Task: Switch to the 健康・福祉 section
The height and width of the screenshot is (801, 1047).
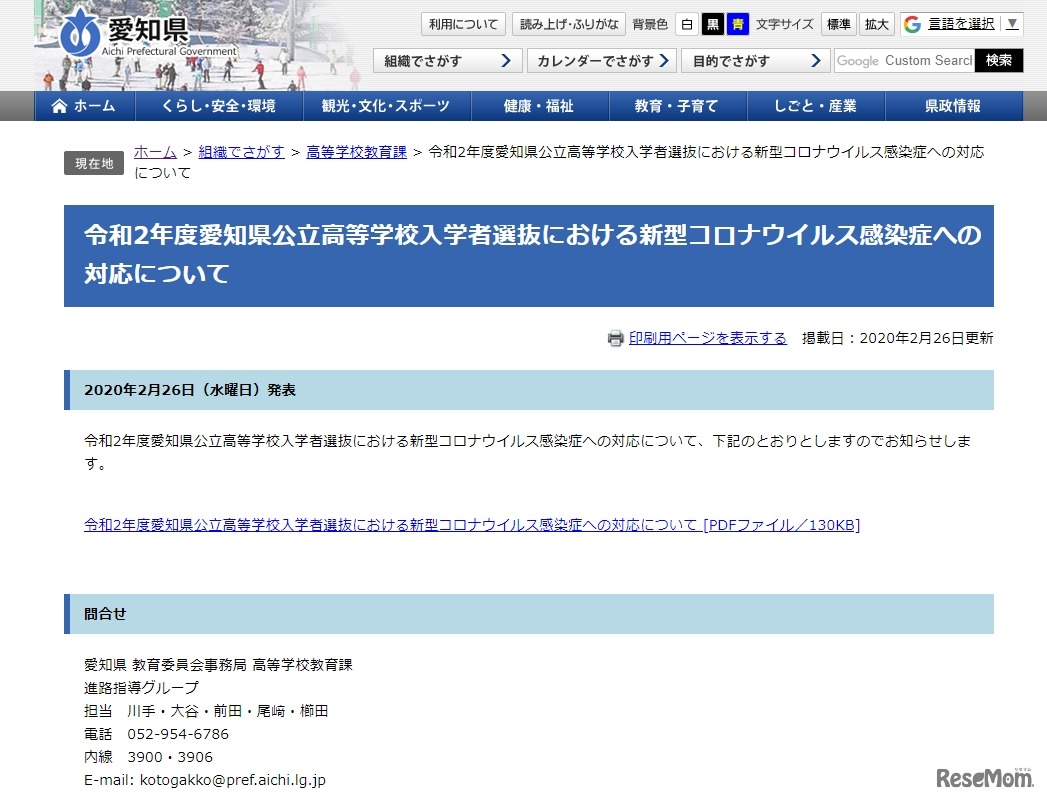Action: click(x=538, y=106)
